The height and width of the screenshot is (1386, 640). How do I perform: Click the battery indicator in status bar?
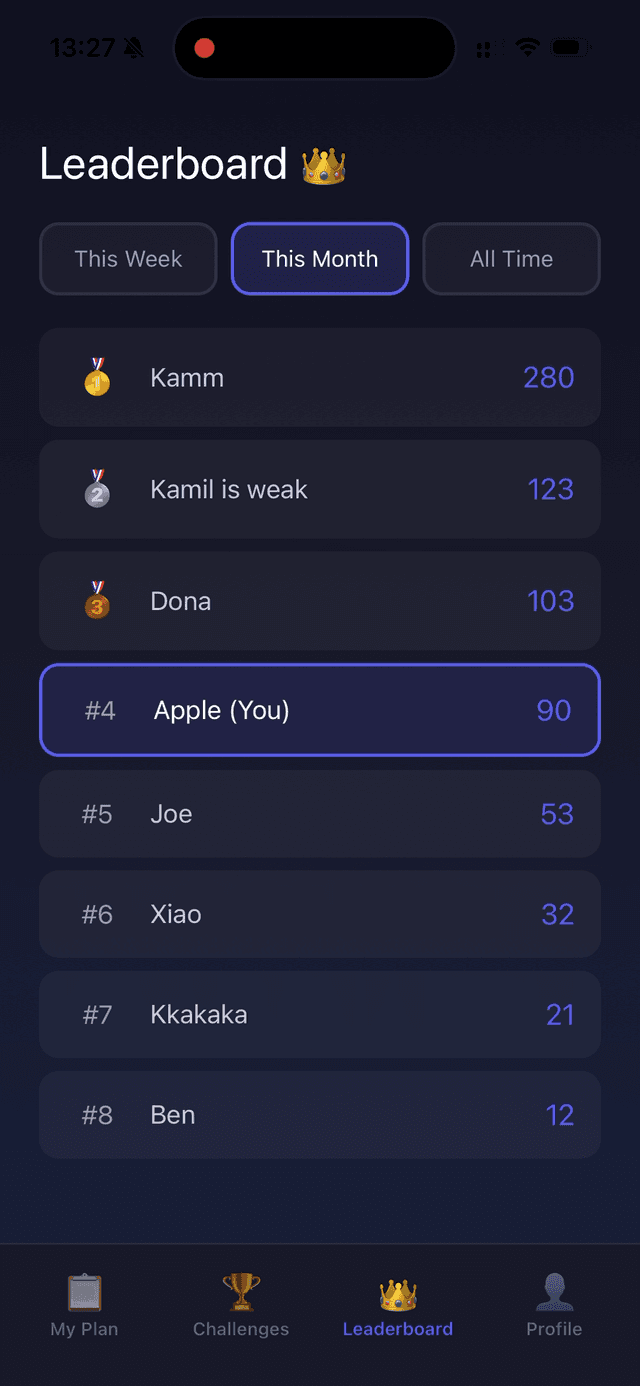[x=572, y=45]
